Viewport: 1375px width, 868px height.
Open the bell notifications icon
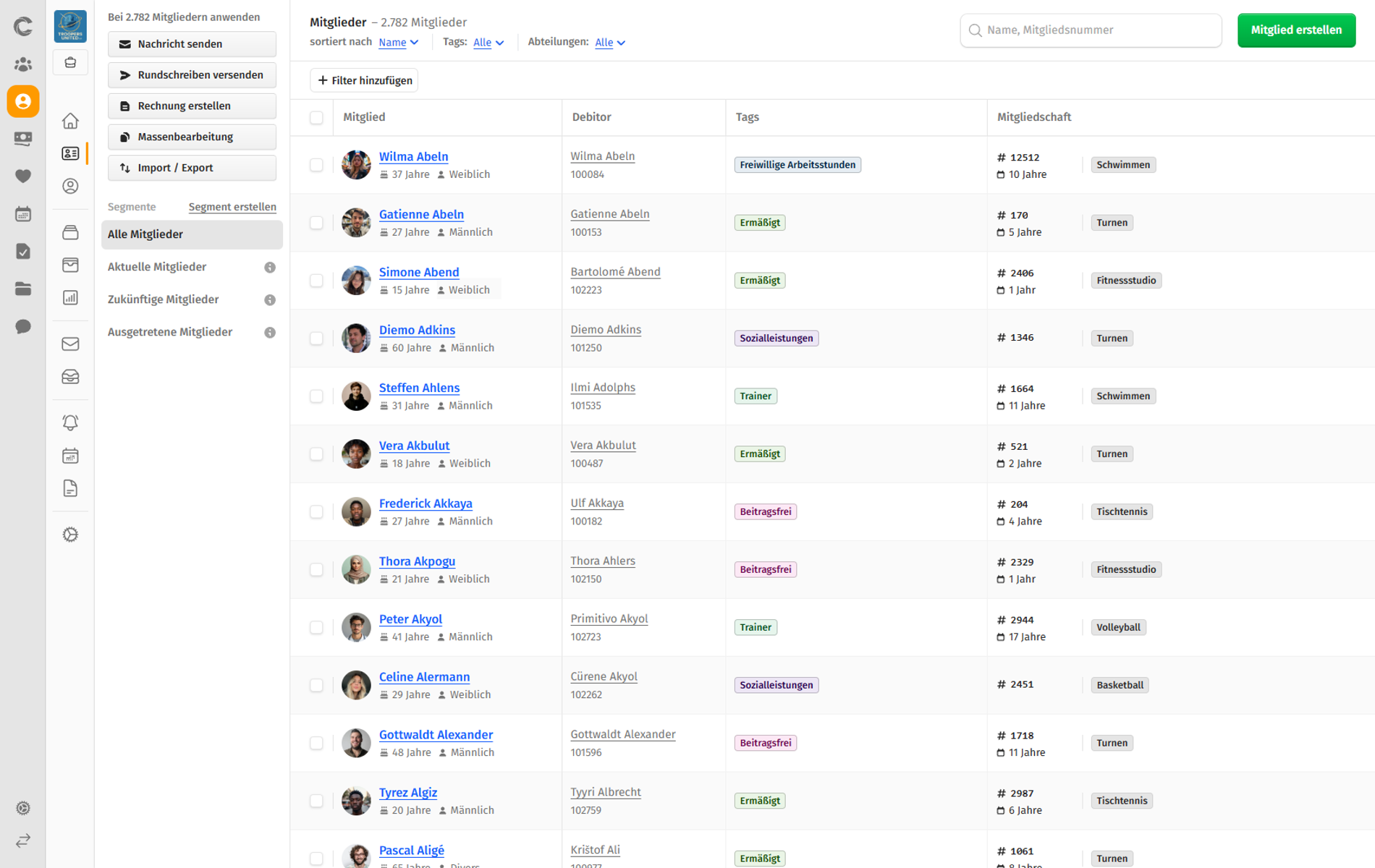point(70,422)
